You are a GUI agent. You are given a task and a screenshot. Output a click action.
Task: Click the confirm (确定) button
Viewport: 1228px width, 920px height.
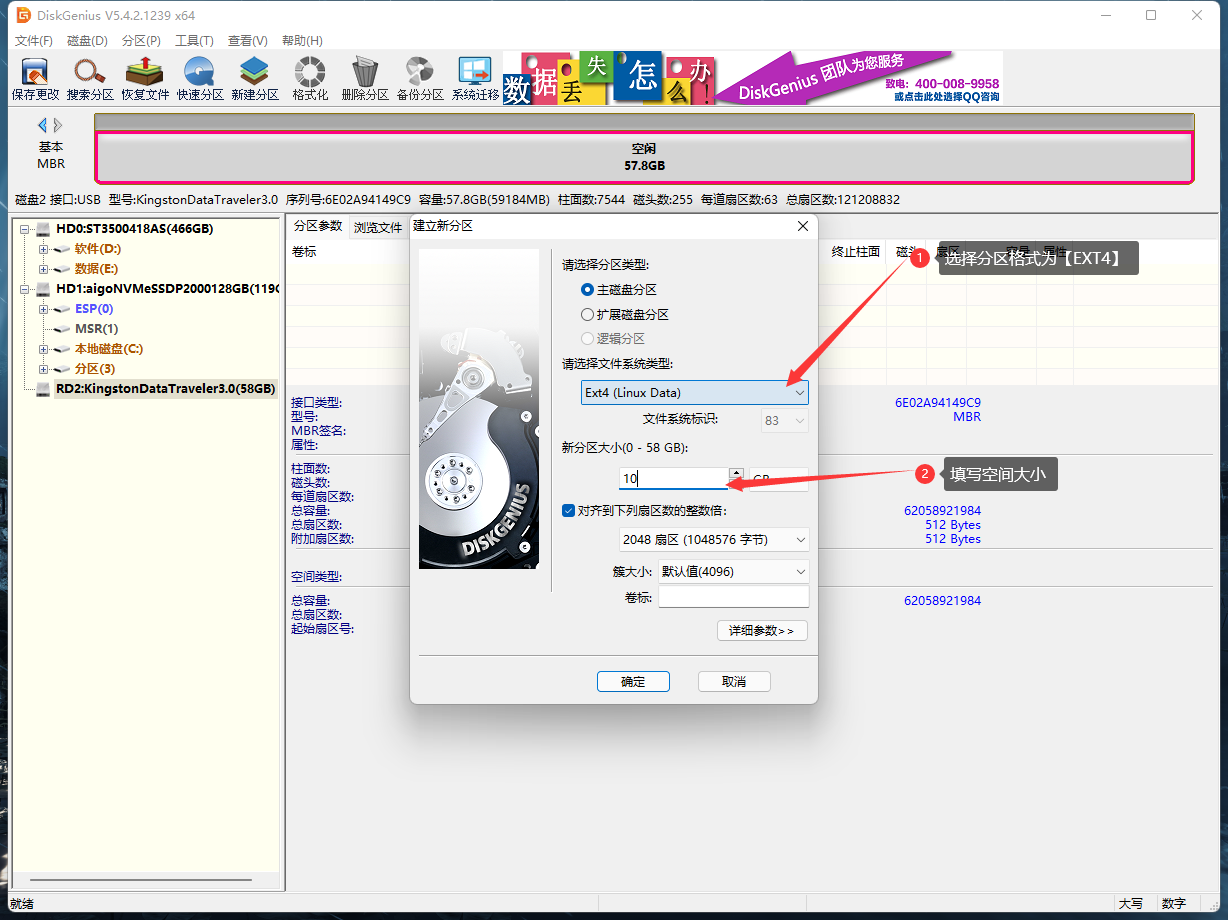tap(633, 682)
